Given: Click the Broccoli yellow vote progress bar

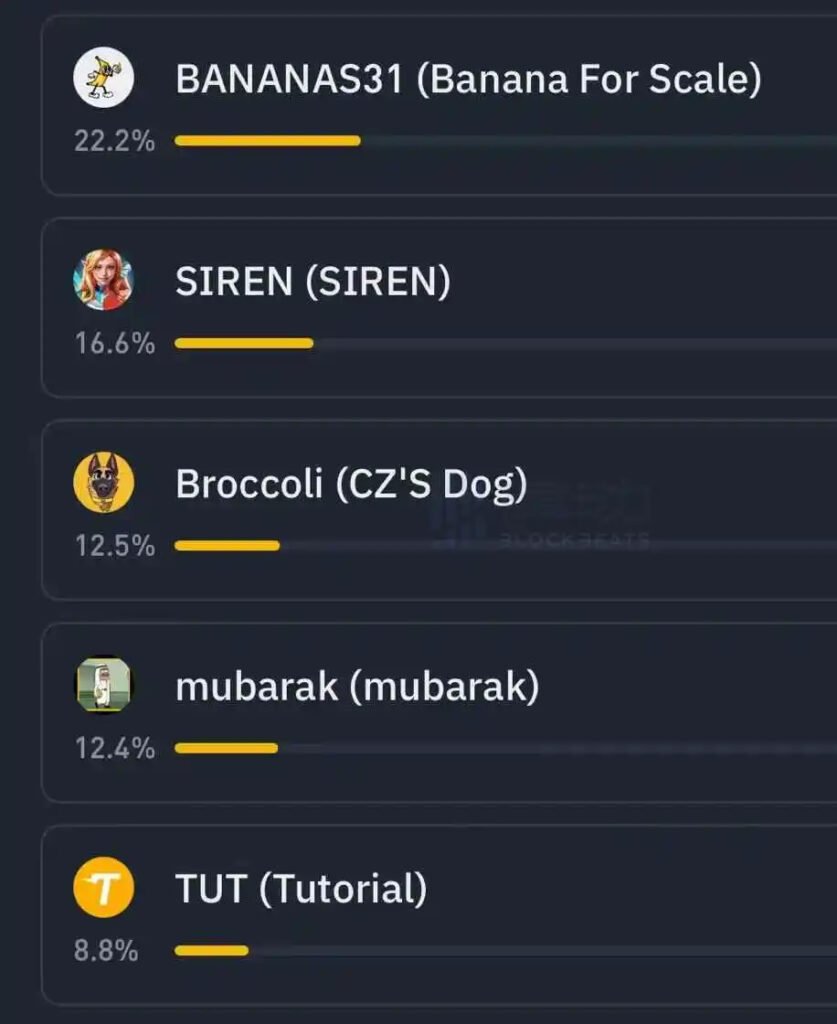Looking at the screenshot, I should [227, 545].
